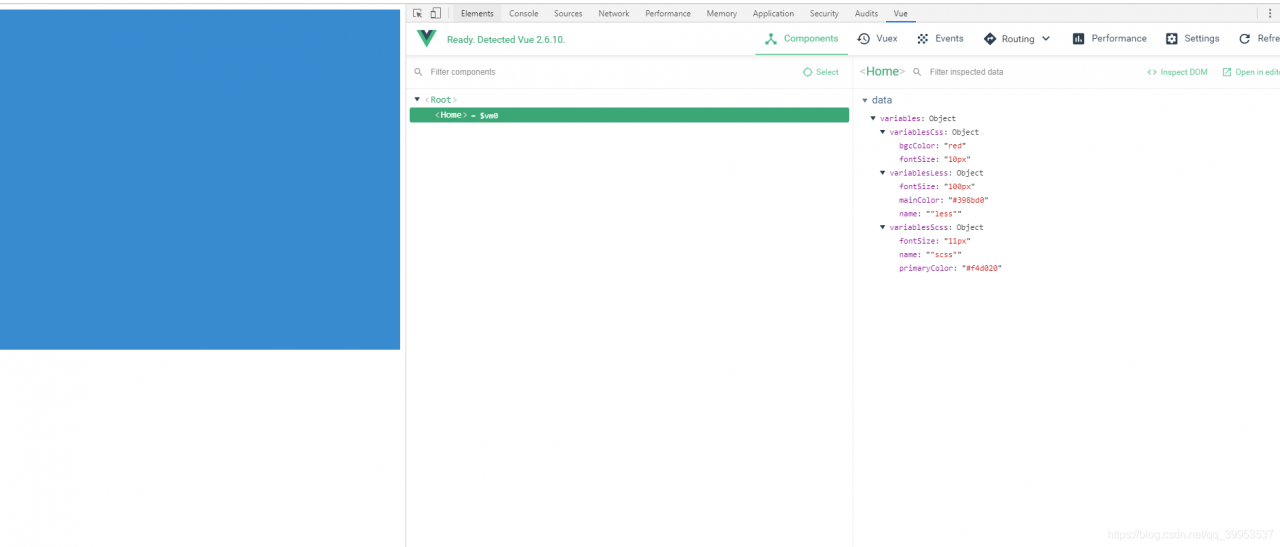Open the Network DevTools tab

(614, 13)
